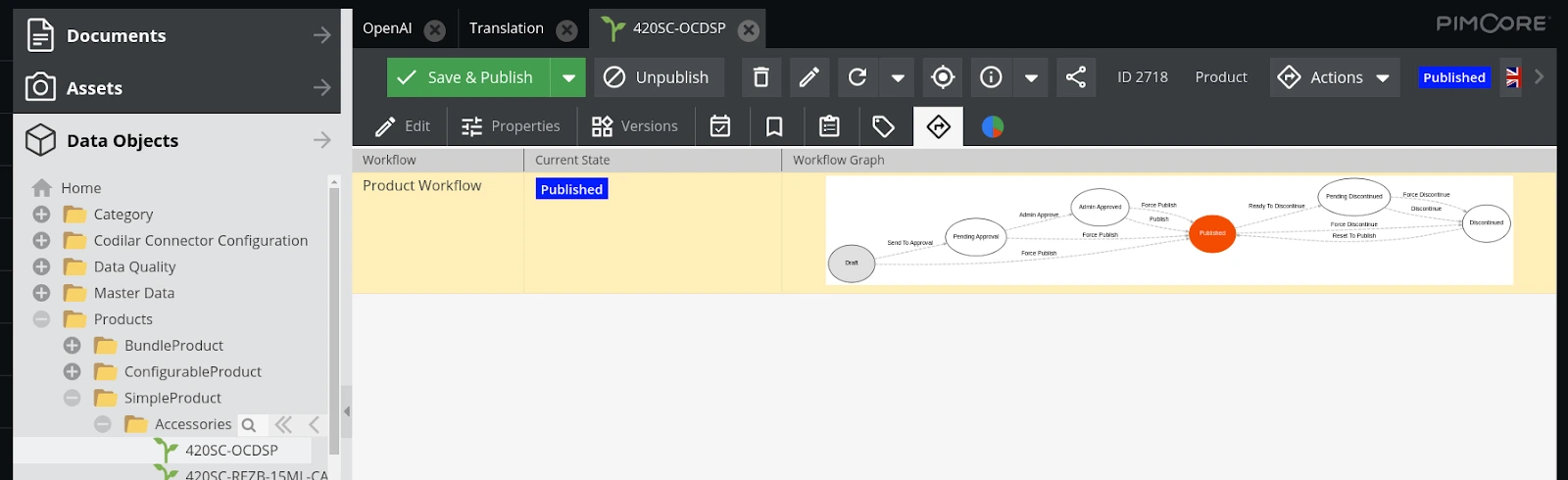Click the delete trash icon in toolbar
Screen dimensions: 1568x480
pyautogui.click(x=760, y=77)
